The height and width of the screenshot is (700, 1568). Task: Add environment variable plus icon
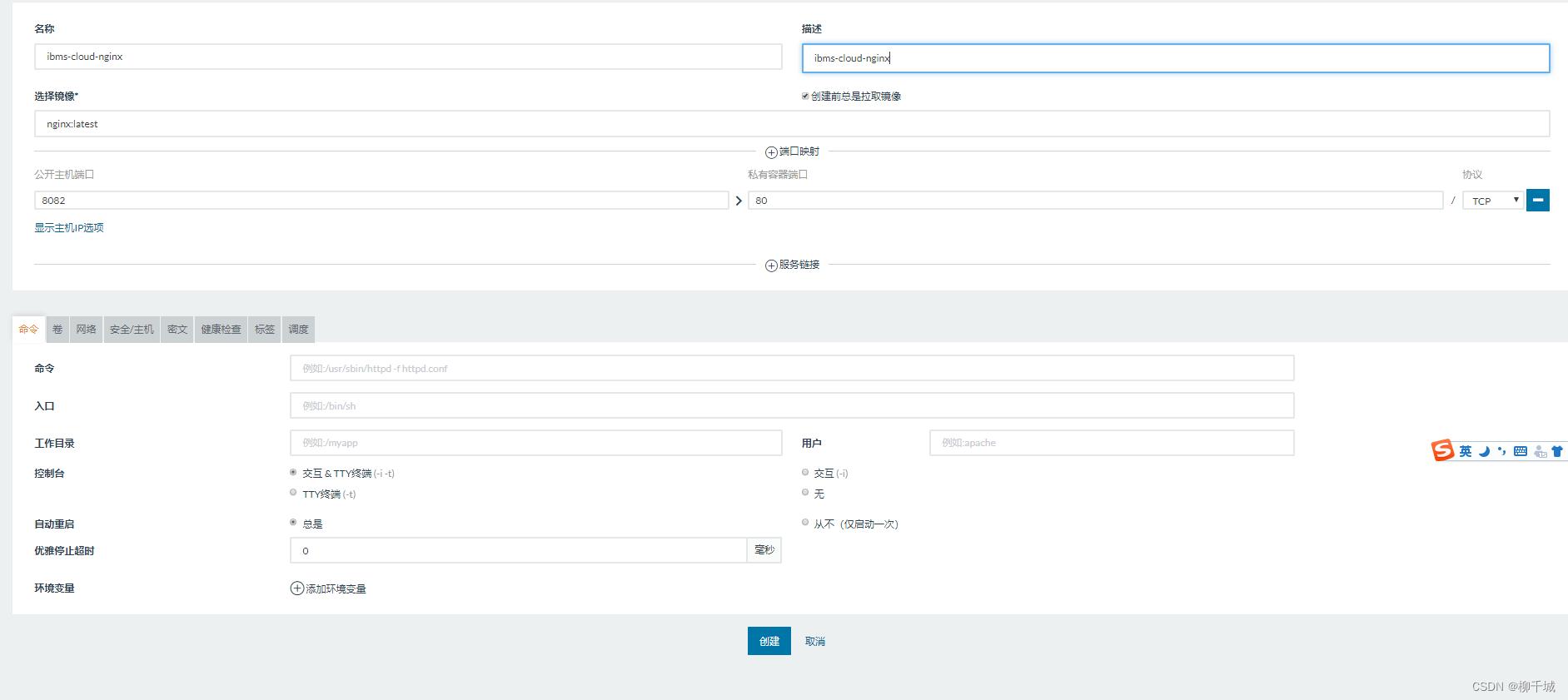[x=296, y=588]
